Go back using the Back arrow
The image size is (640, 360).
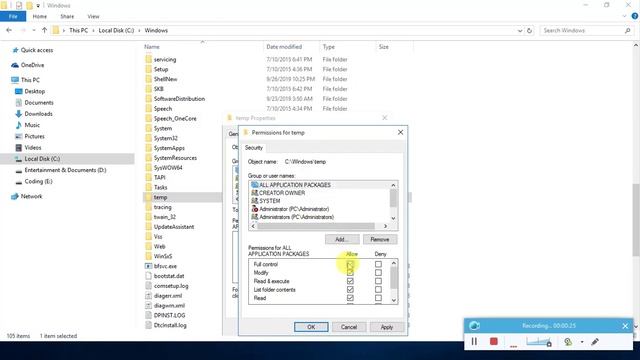pos(9,30)
